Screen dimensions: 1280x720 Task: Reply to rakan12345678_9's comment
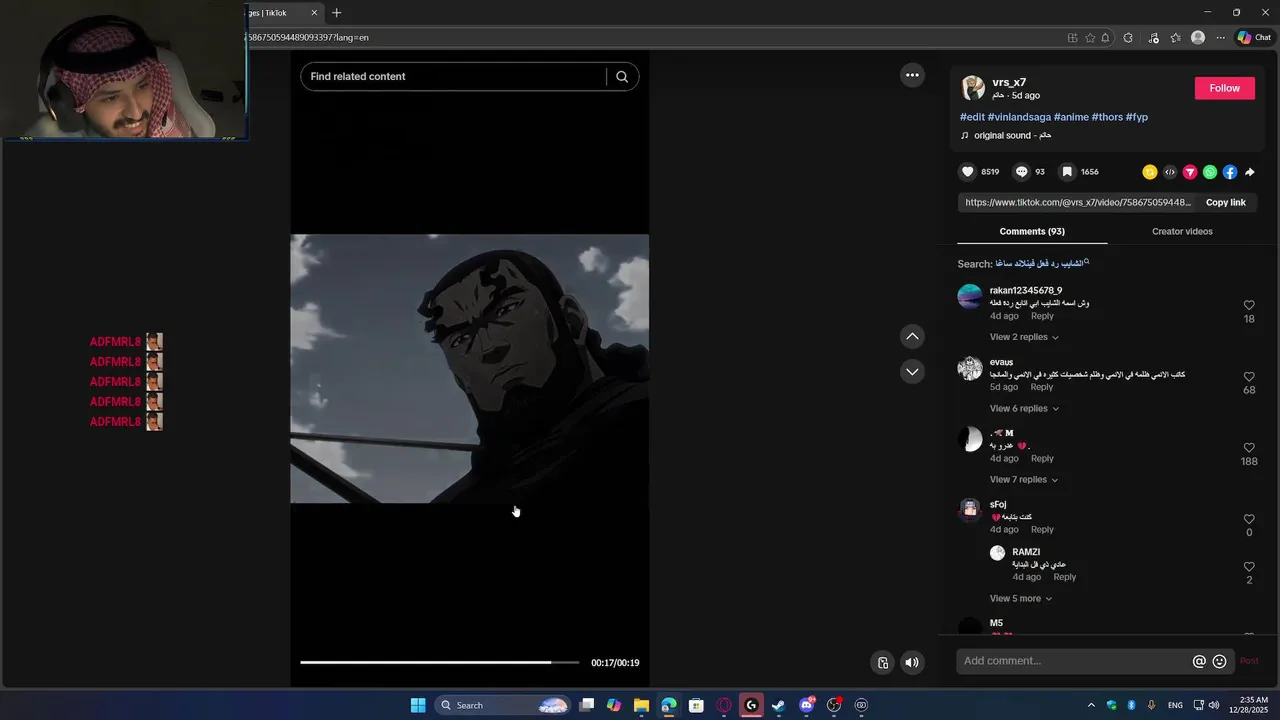[1042, 316]
